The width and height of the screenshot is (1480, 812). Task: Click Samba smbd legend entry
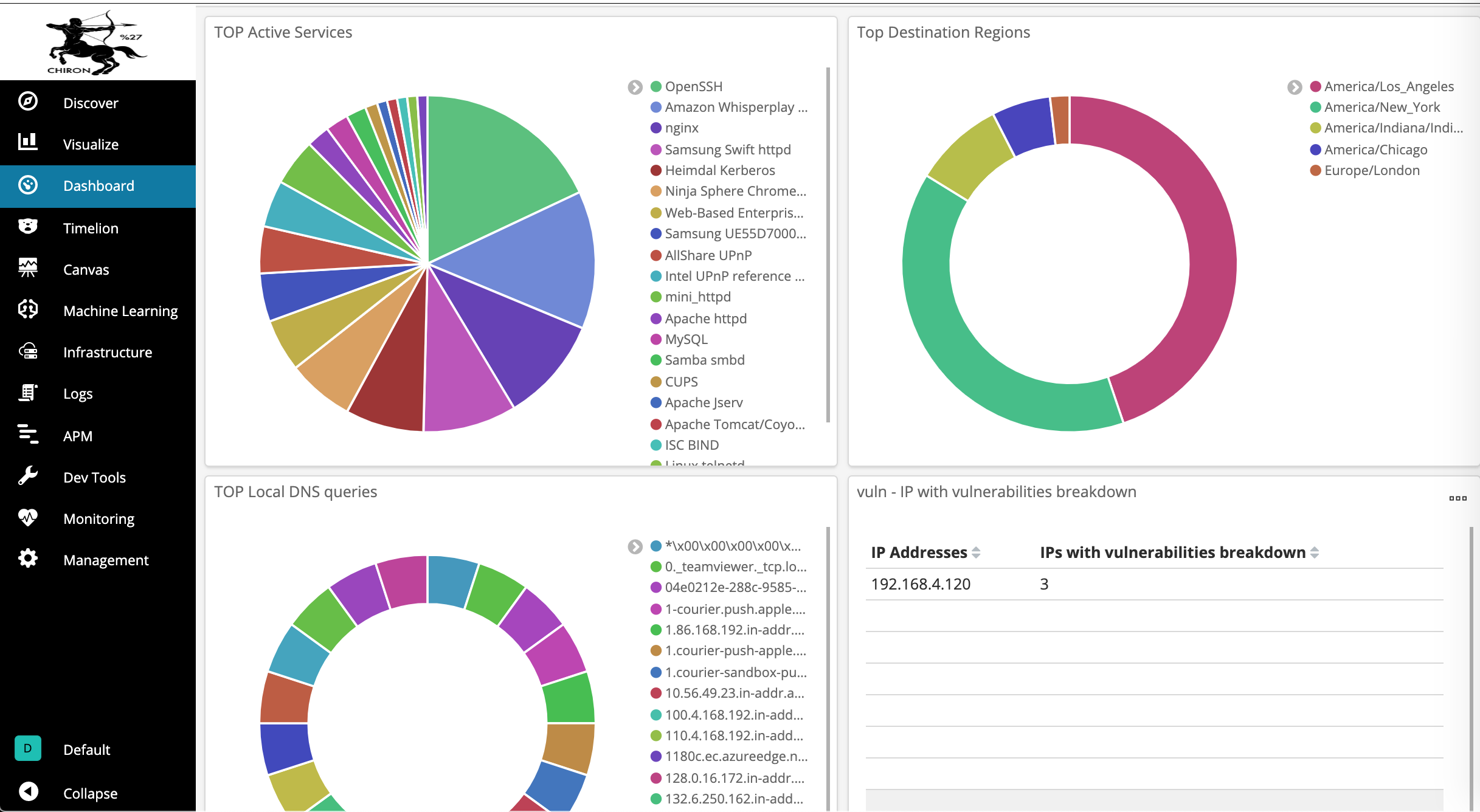coord(697,360)
